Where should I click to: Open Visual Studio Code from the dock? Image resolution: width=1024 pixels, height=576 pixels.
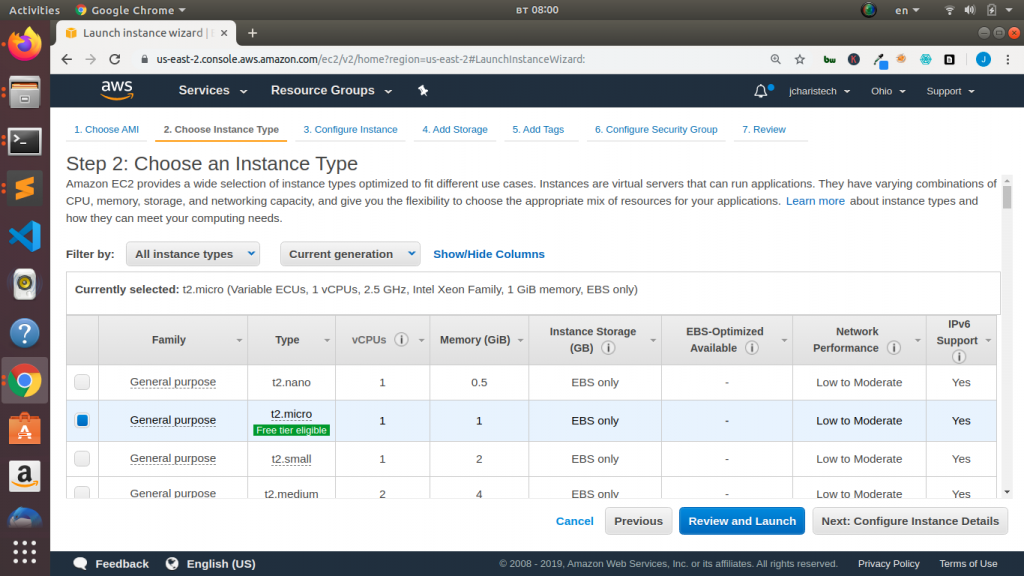[23, 237]
